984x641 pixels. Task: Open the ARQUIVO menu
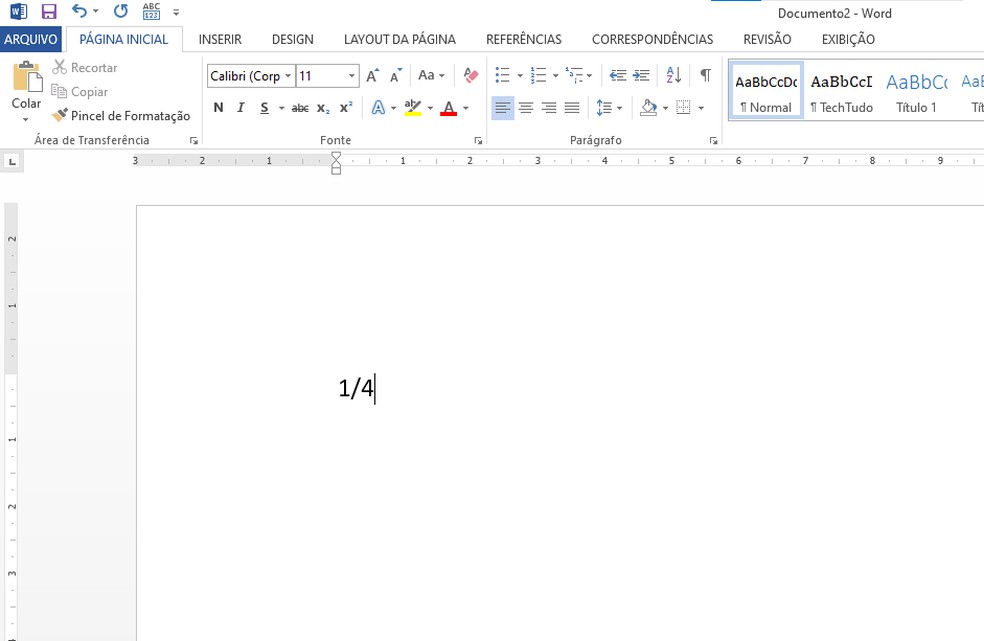coord(31,39)
